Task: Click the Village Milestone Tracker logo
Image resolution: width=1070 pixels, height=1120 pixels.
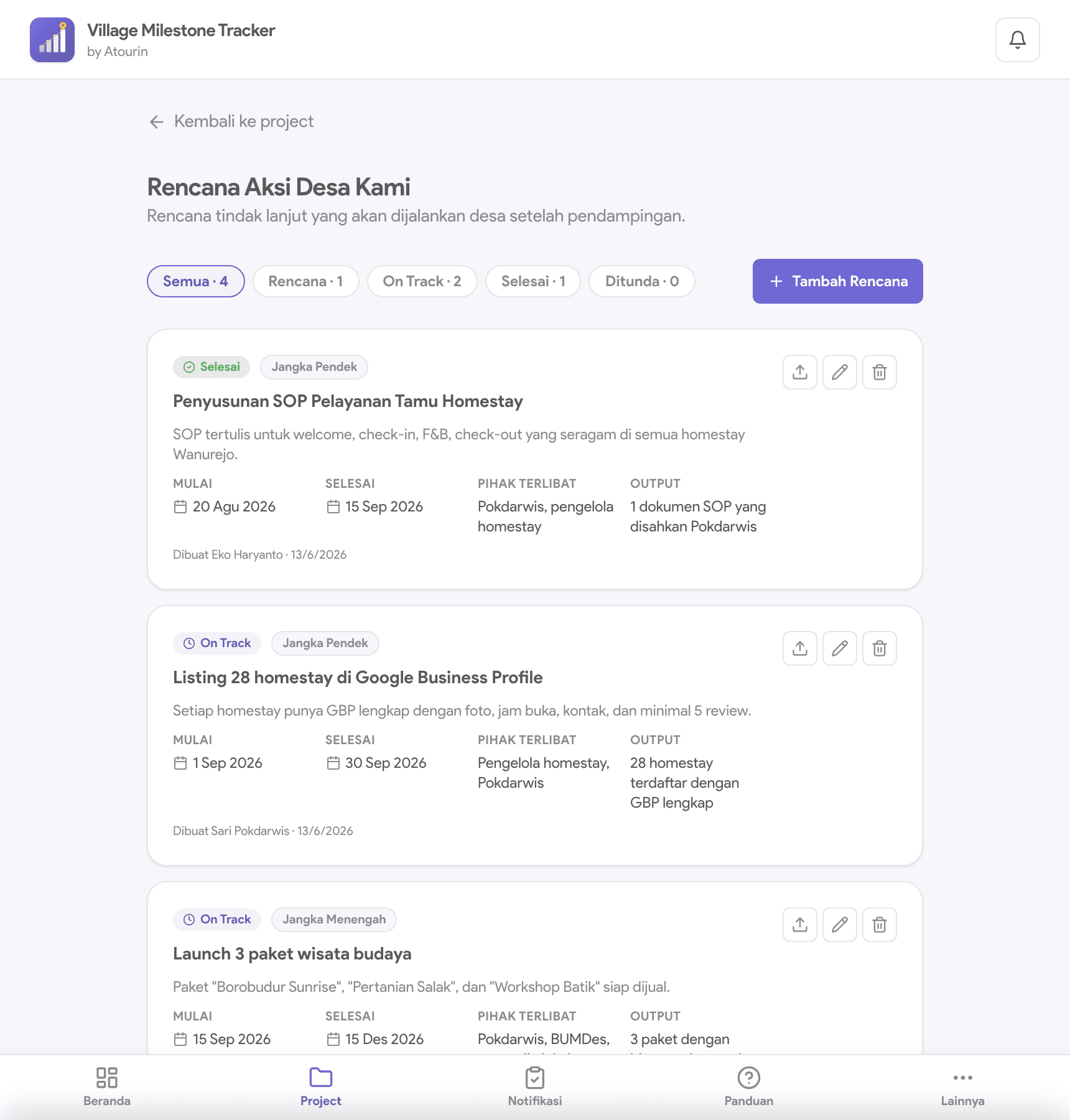Action: 52,40
